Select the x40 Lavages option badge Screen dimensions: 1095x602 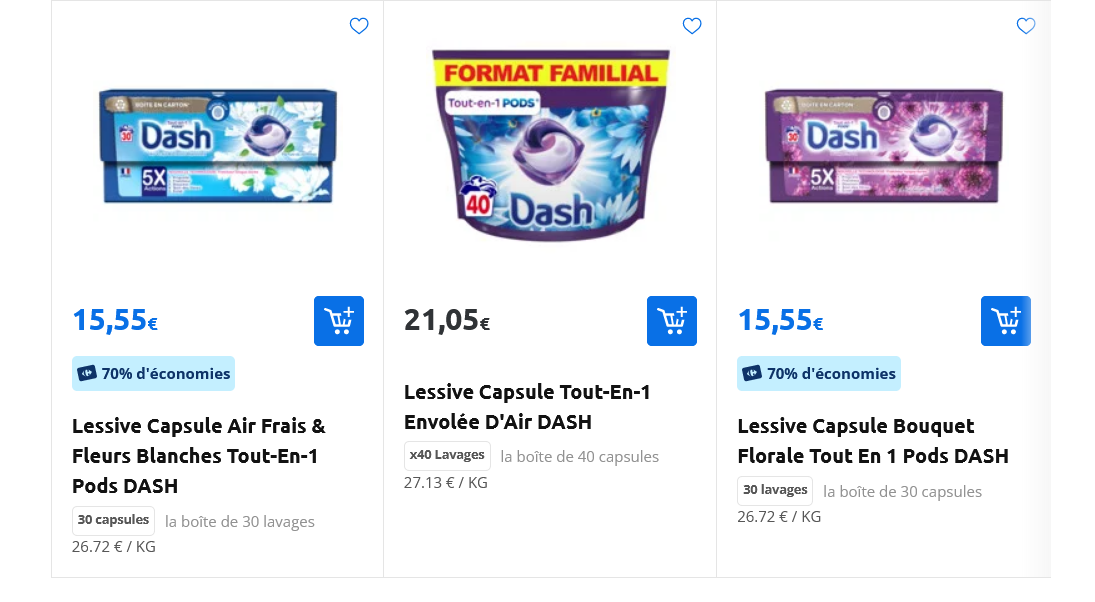pos(447,455)
